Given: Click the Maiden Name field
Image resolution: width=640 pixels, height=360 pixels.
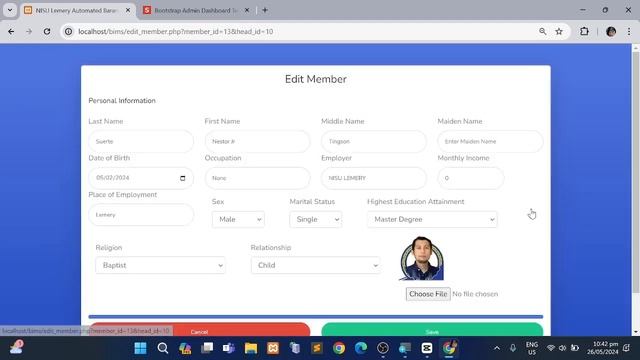Looking at the screenshot, I should tap(490, 141).
